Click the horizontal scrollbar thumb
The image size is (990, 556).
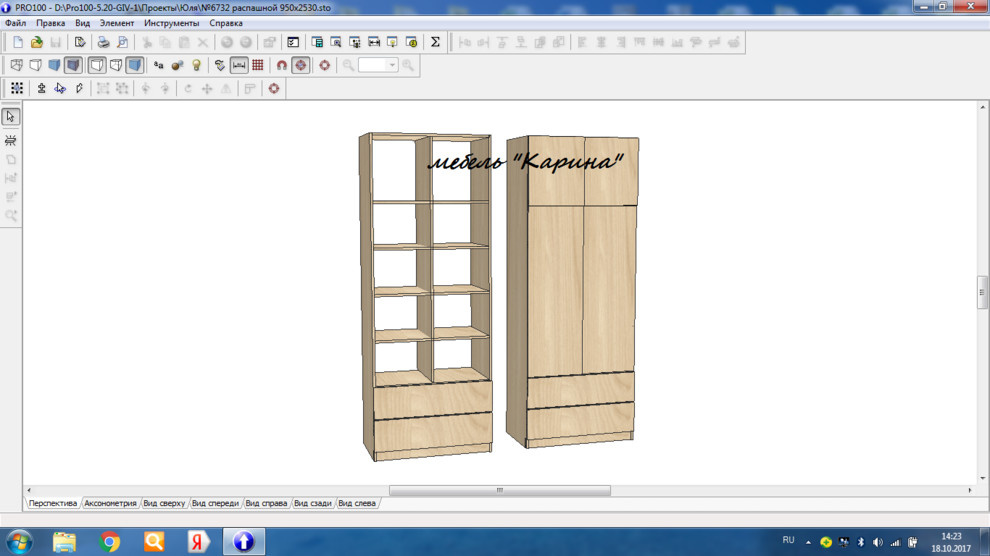[499, 490]
